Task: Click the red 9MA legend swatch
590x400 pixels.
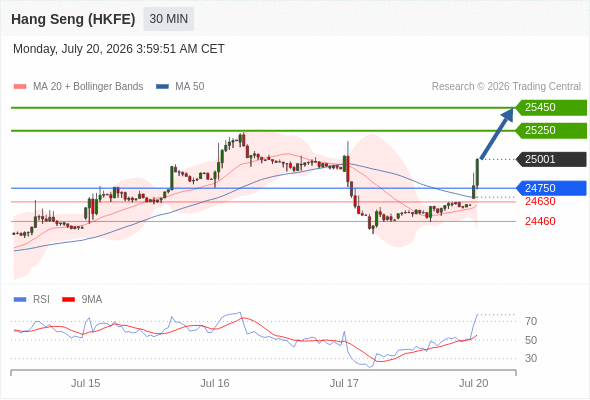Action: pos(68,300)
